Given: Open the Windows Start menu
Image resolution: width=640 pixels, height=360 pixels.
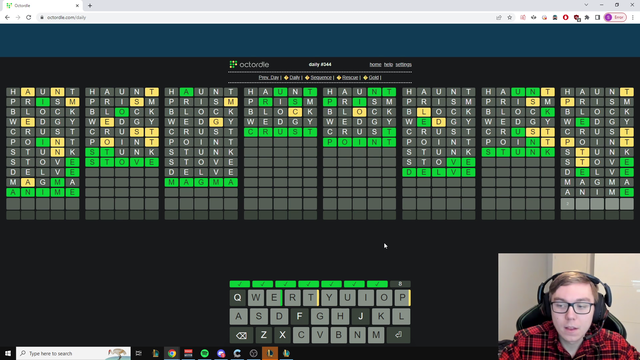Looking at the screenshot, I should [x=8, y=353].
